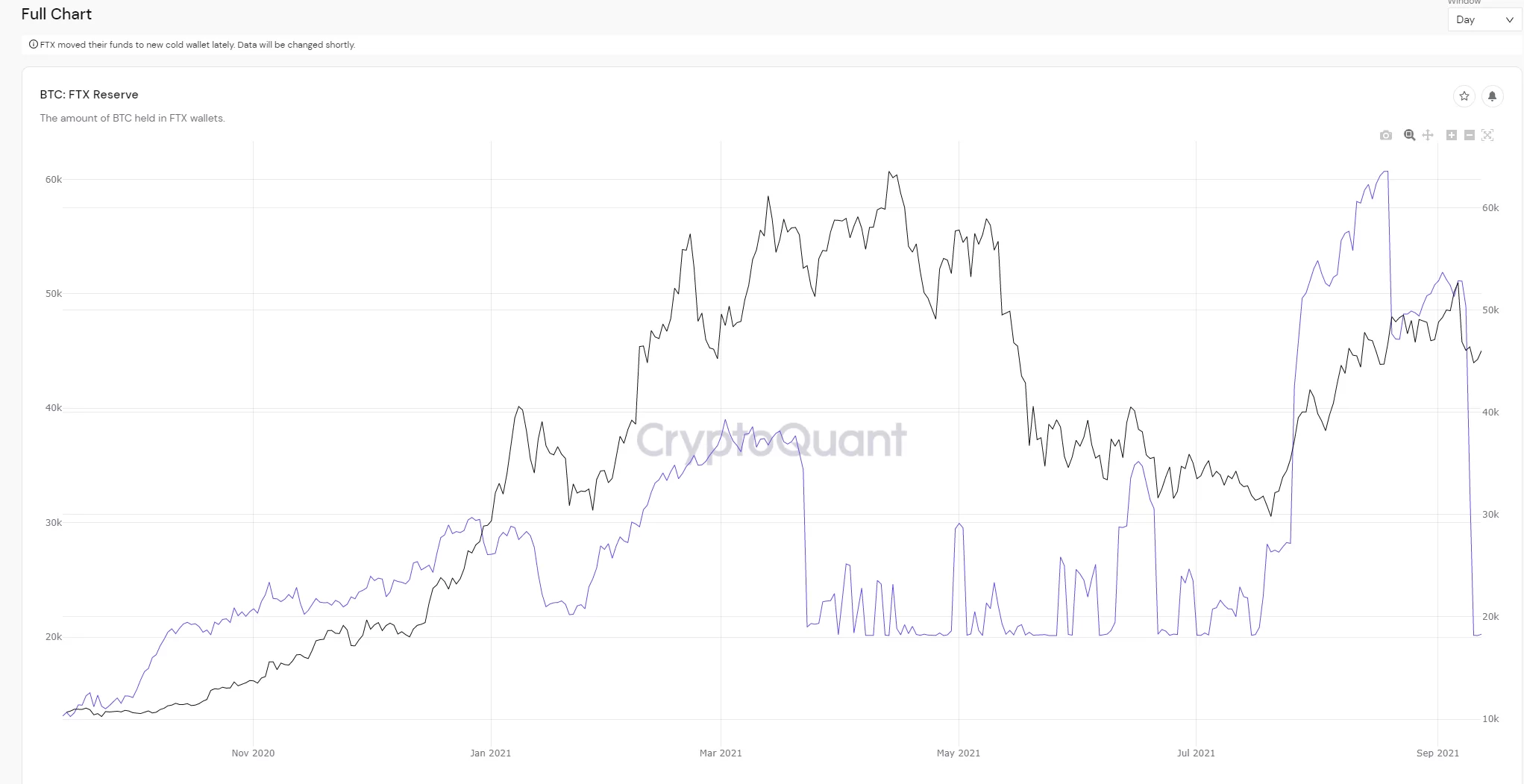The width and height of the screenshot is (1524, 784).
Task: Click the Nov 2020 x-axis label
Action: point(253,753)
